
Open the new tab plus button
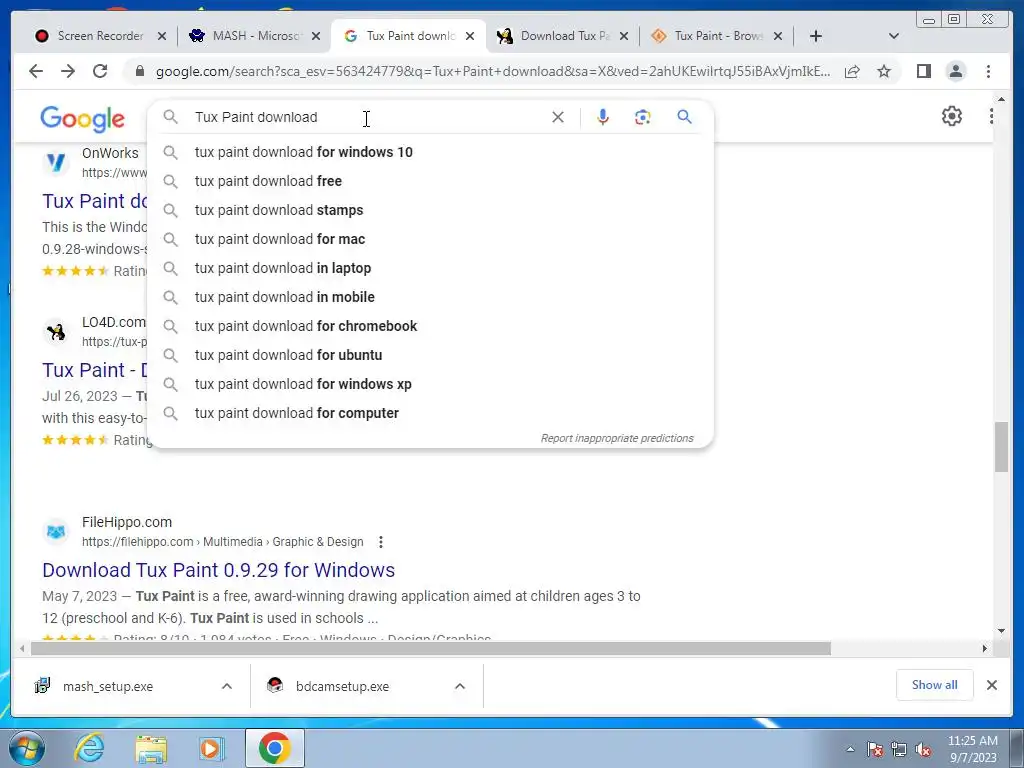point(816,36)
